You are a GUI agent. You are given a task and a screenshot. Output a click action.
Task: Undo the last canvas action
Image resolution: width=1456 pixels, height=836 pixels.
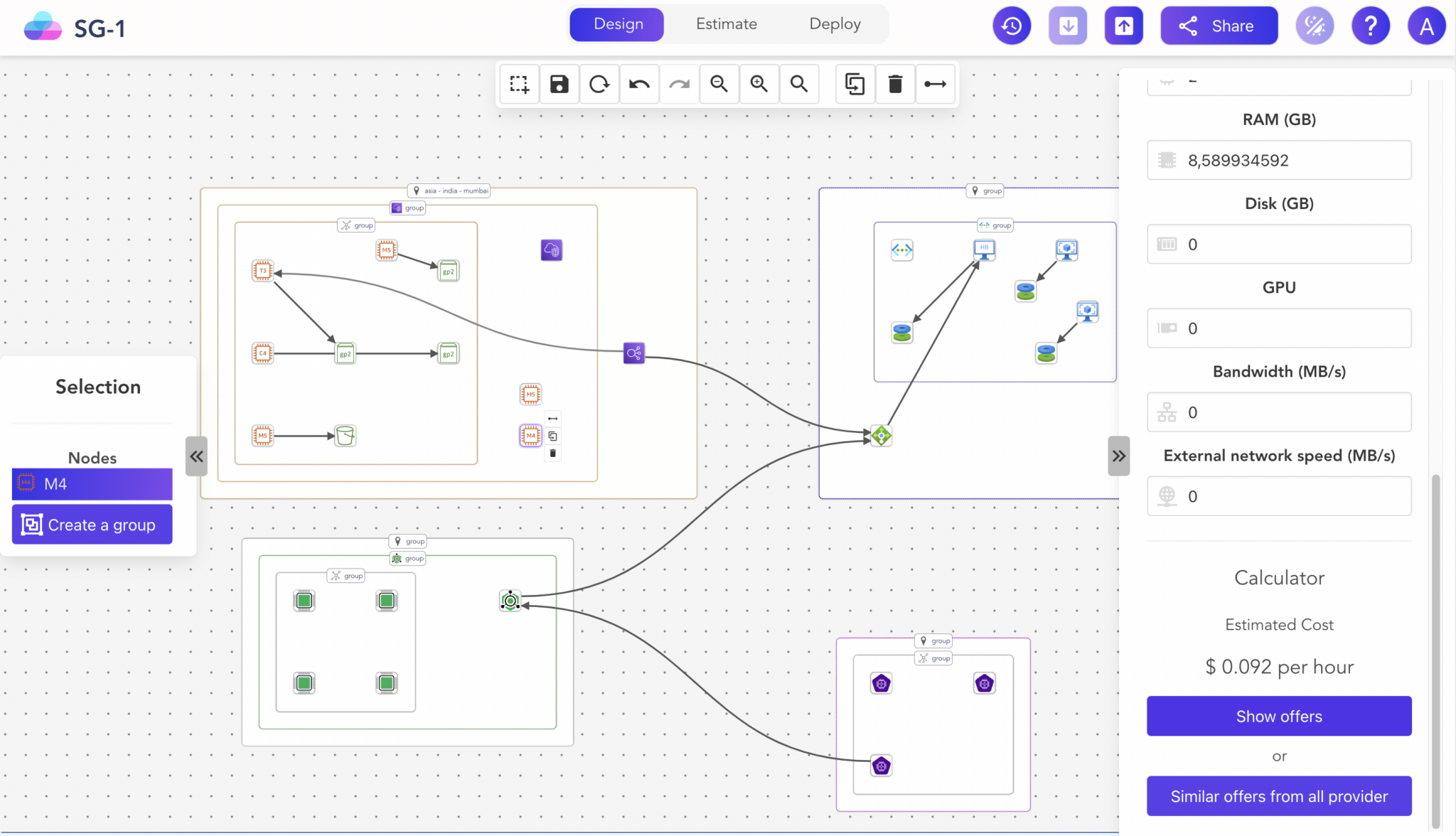(639, 84)
